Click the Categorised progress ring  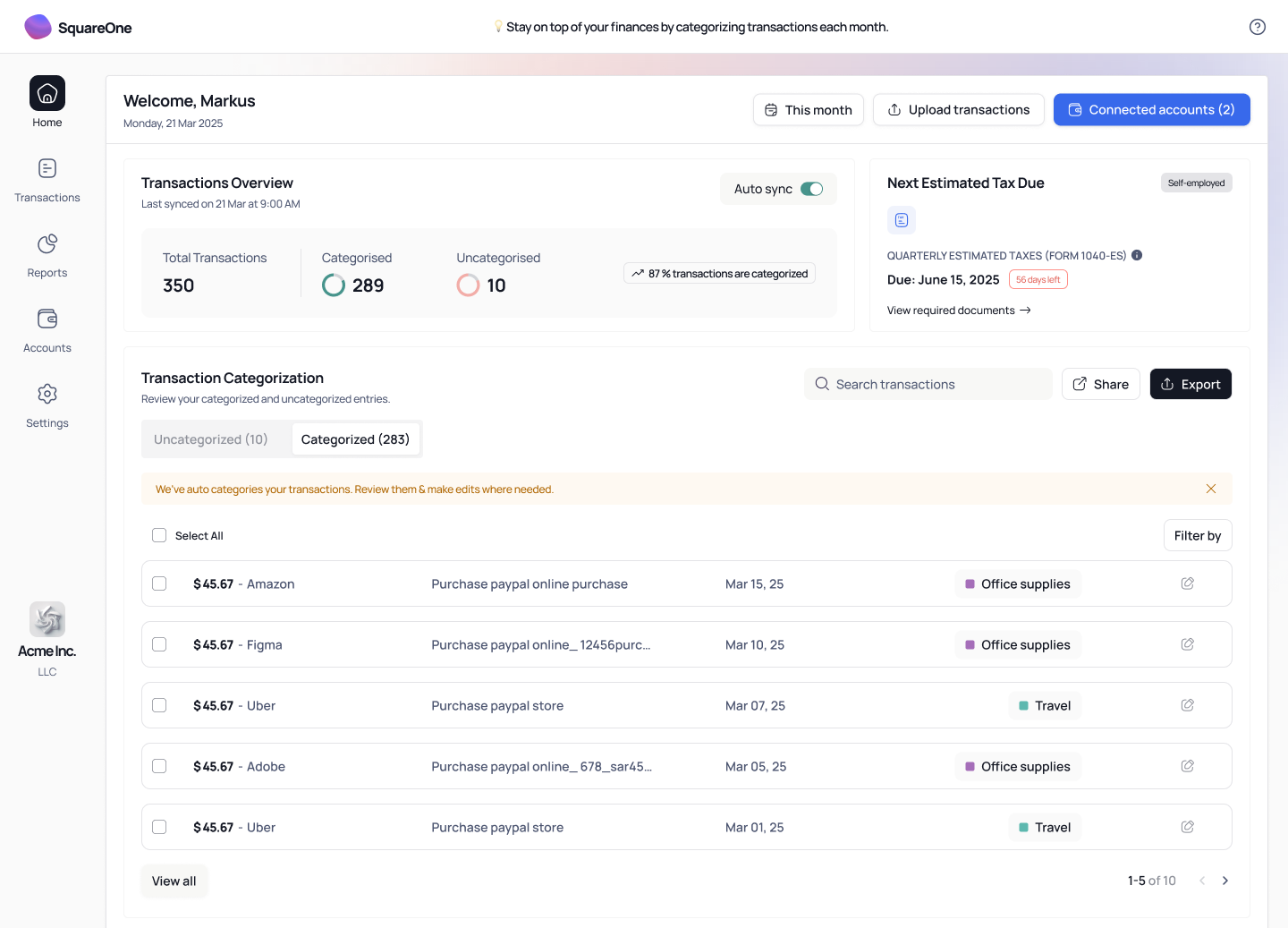[x=334, y=285]
